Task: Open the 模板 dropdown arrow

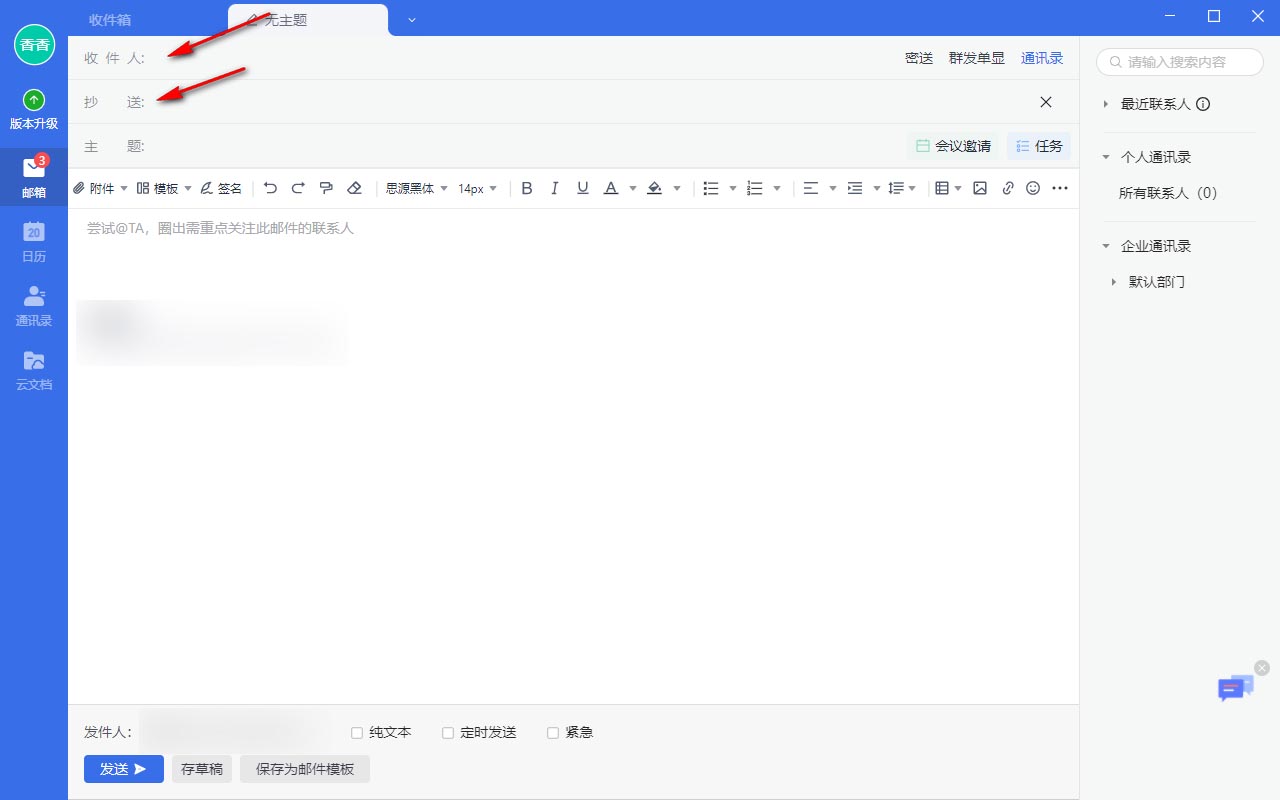Action: (188, 188)
